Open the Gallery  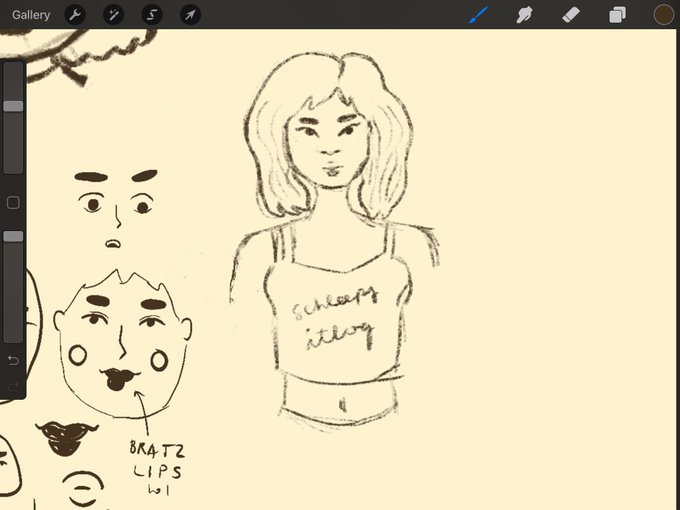31,15
